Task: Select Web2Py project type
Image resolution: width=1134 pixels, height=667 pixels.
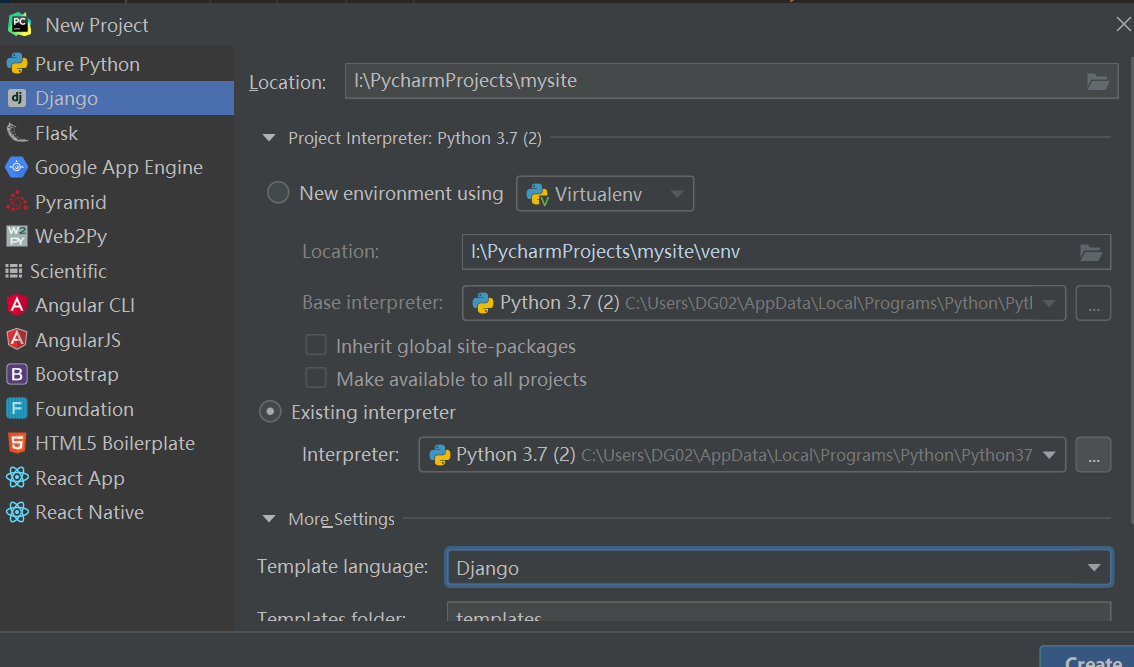Action: click(x=117, y=237)
